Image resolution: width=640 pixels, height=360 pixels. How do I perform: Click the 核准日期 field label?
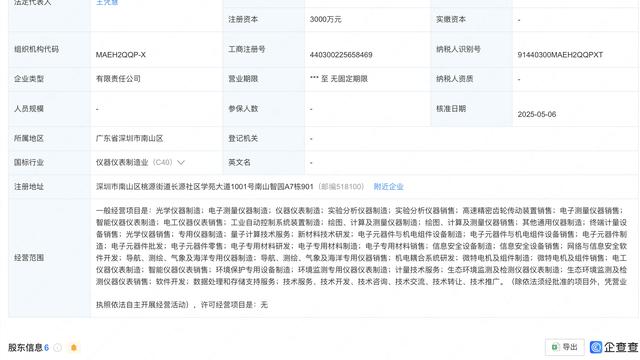point(451,109)
